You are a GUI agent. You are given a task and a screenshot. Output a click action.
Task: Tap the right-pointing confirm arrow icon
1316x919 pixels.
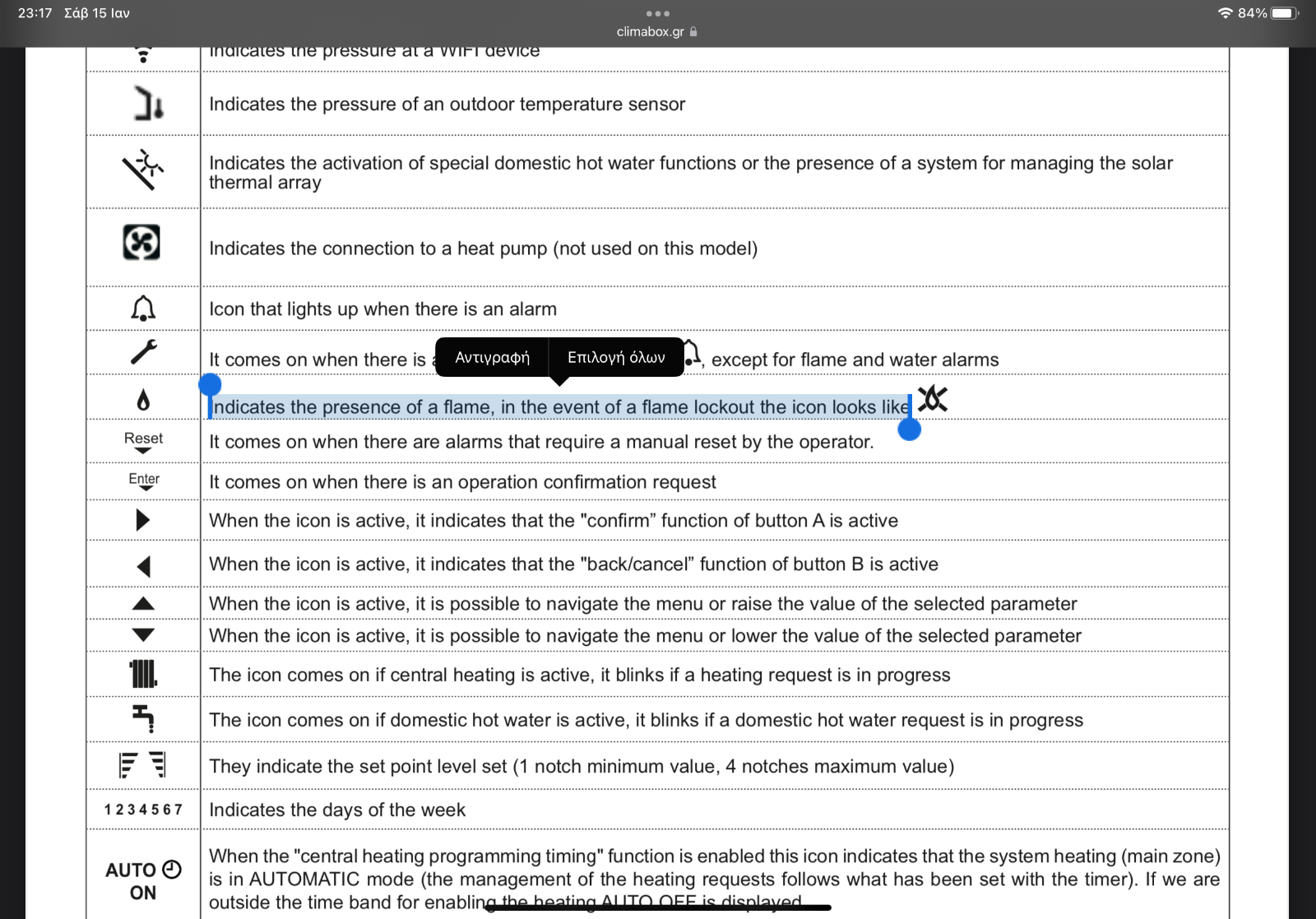click(143, 520)
